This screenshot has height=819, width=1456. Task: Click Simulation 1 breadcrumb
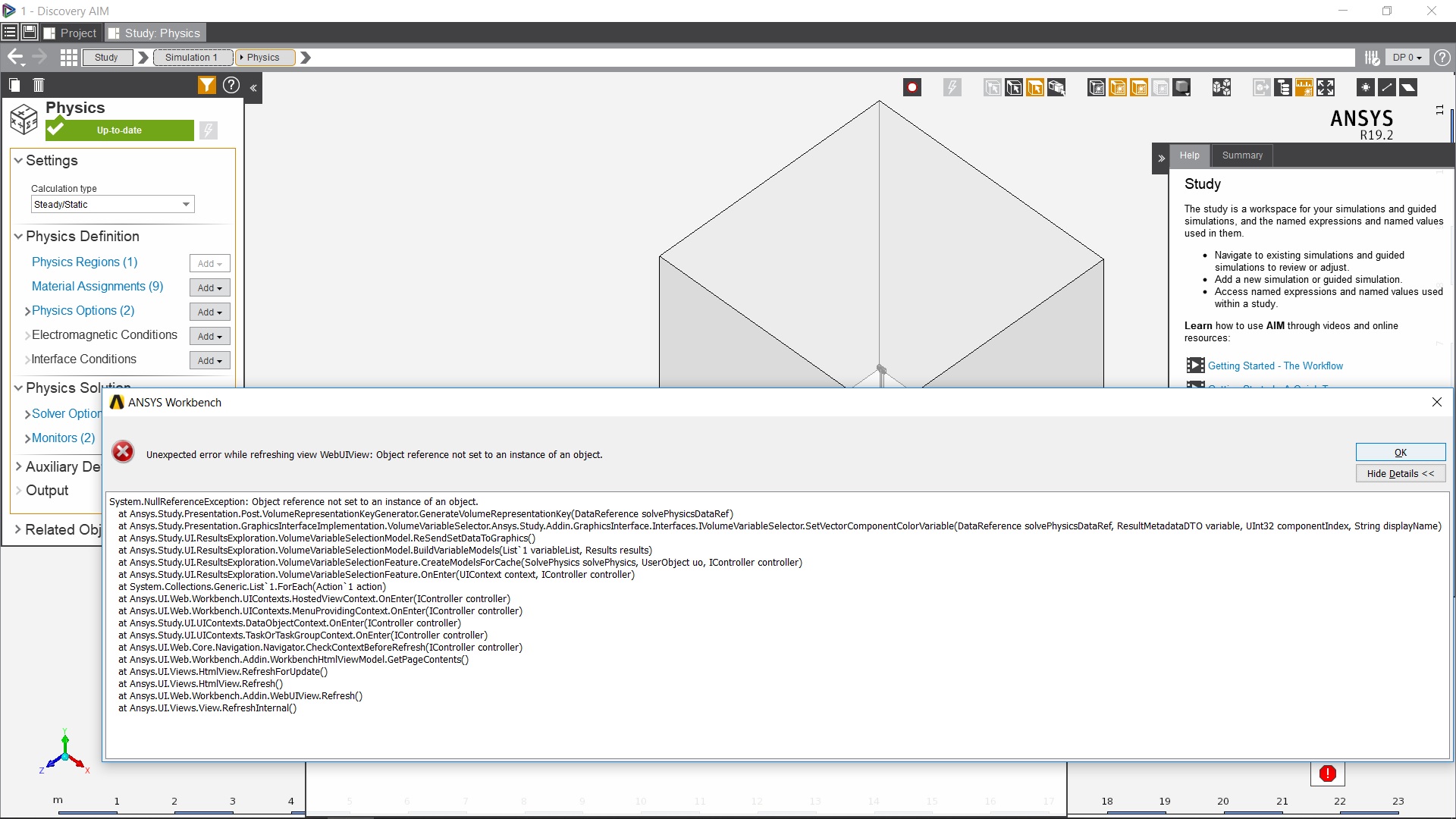tap(193, 57)
